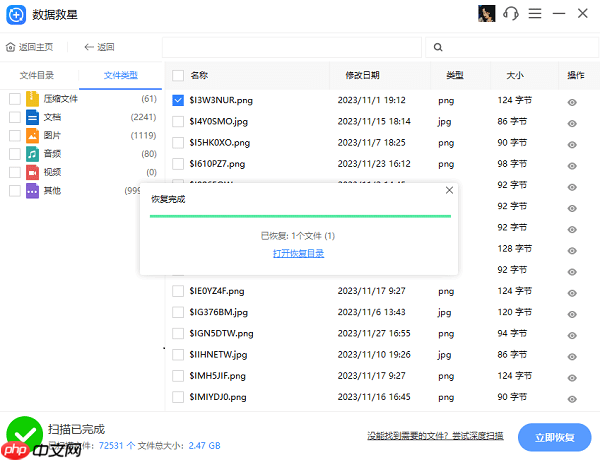The image size is (600, 460).
Task: Switch to the 文件目录 tab
Action: pos(37,75)
